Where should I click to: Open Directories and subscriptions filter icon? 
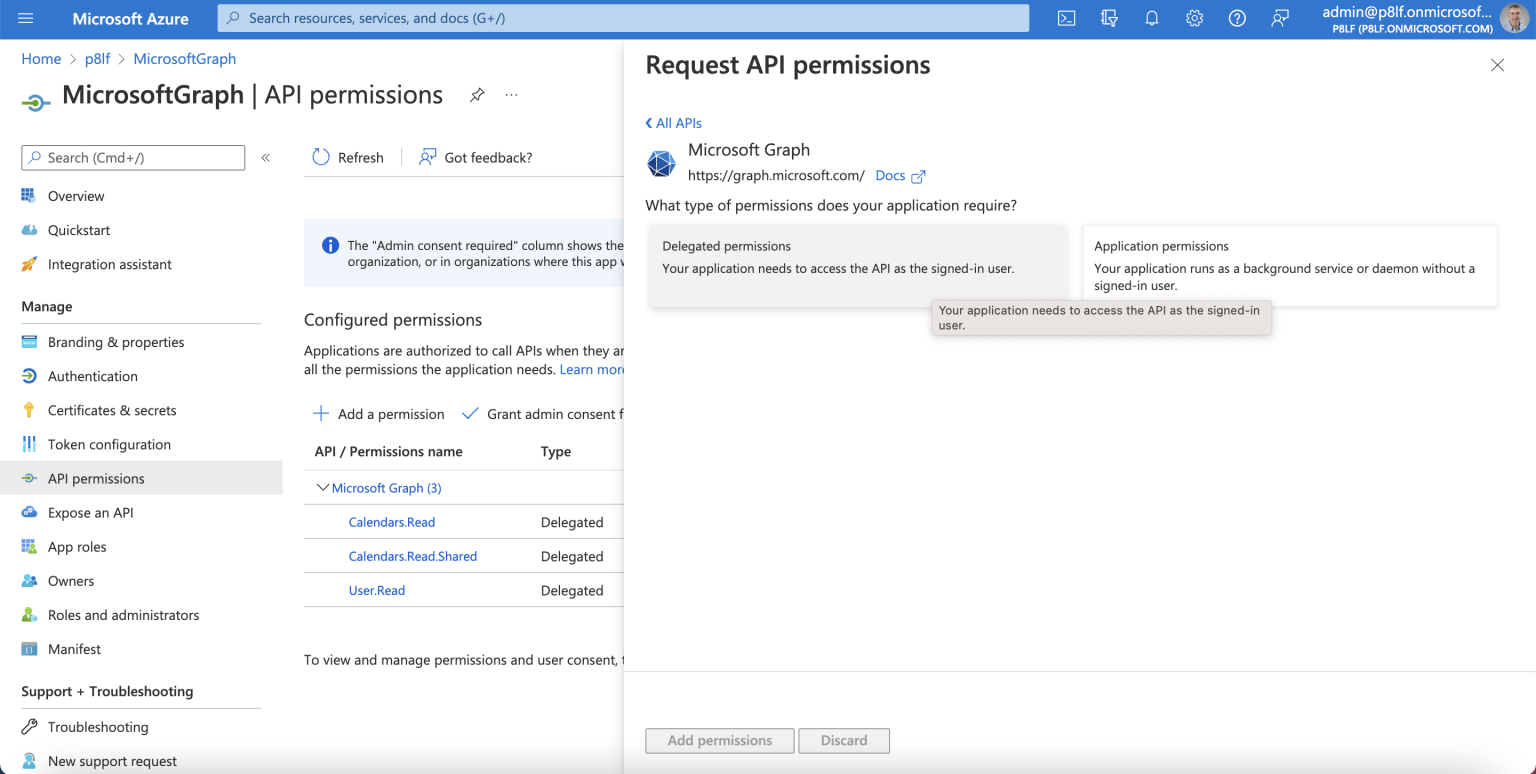[x=1109, y=18]
